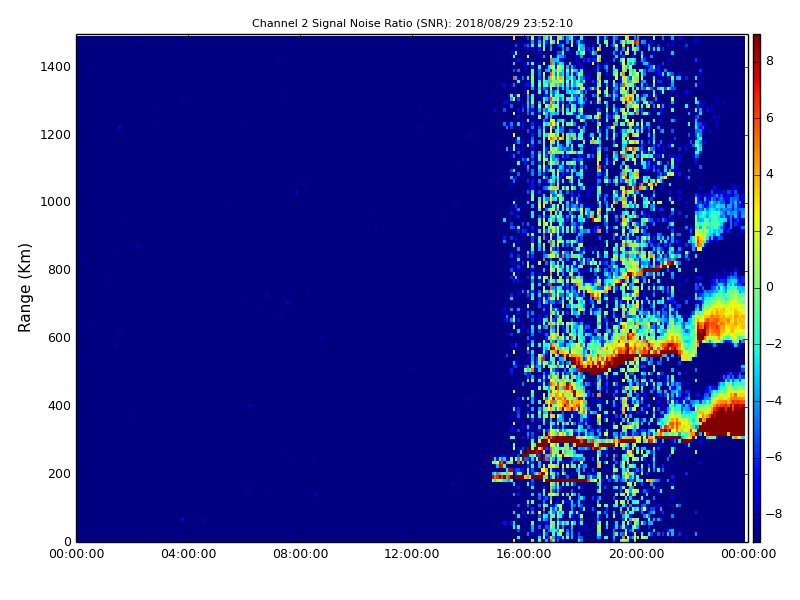Click the dark red top of the colorbar
The image size is (800, 600).
point(757,43)
